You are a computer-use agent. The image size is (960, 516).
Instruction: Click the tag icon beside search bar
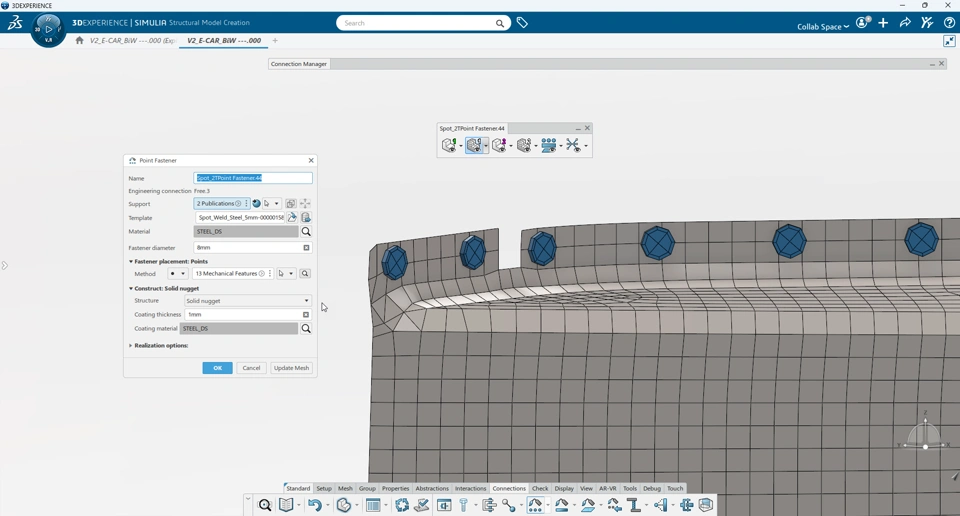coord(522,23)
